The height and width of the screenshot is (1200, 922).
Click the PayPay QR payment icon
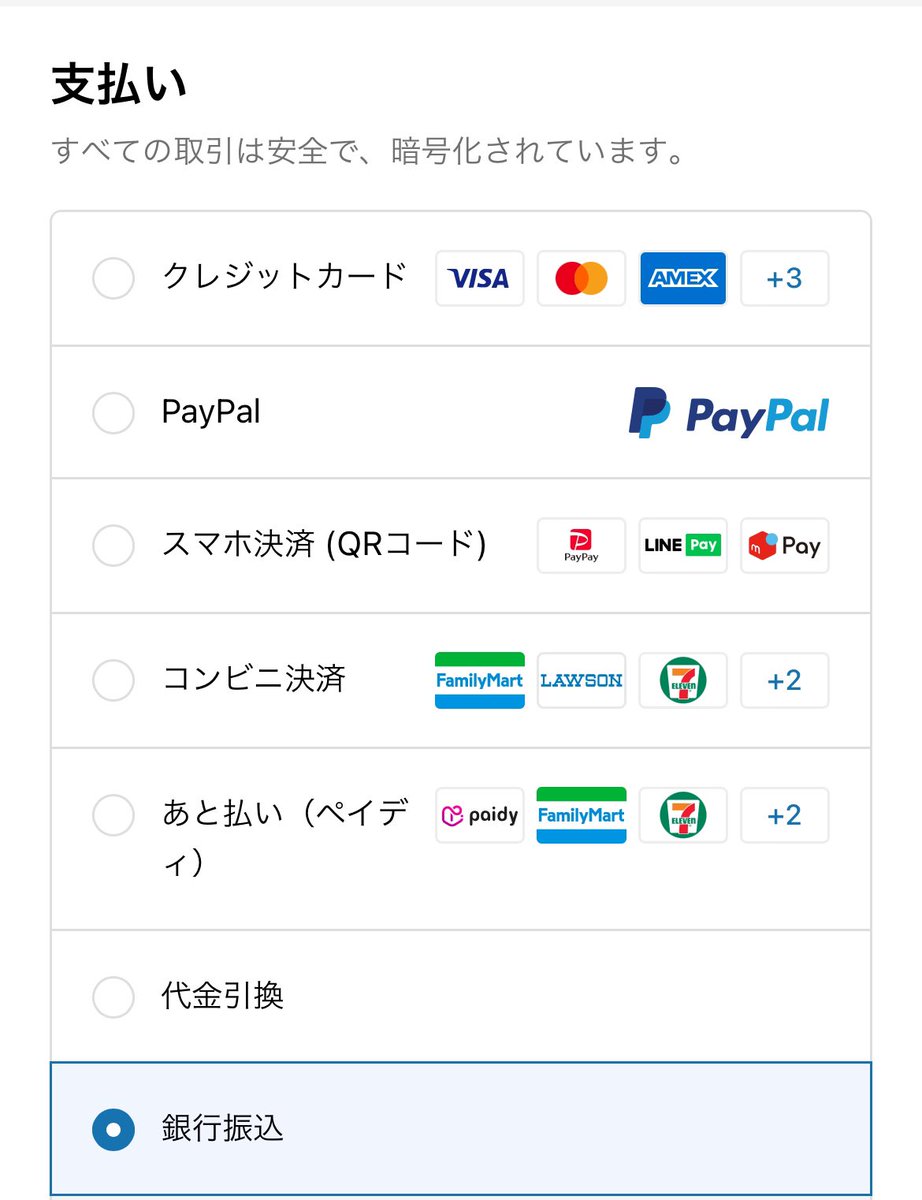tap(581, 546)
